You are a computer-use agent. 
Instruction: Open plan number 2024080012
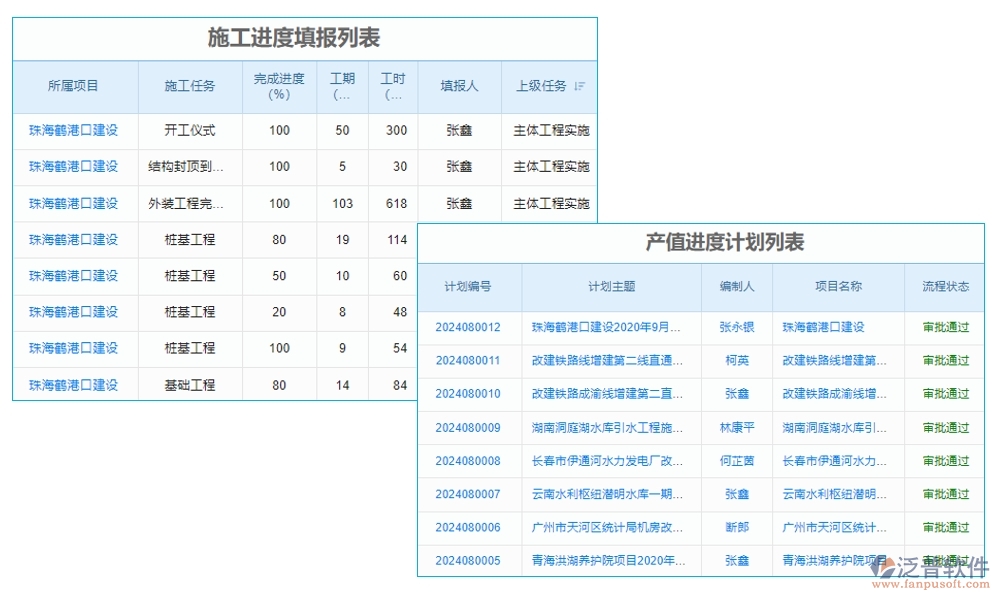[468, 327]
